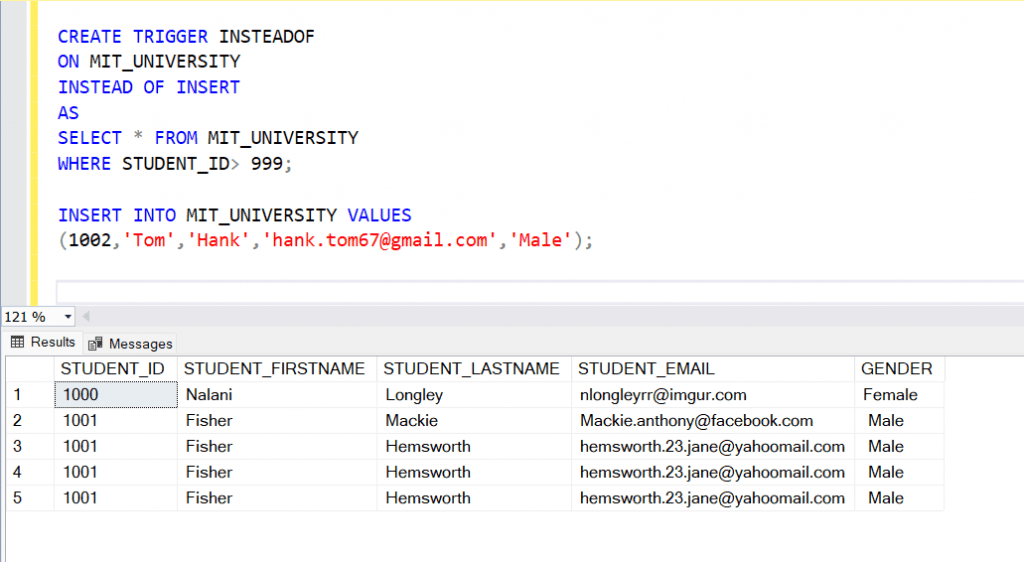Select the STUDENT_EMAIL column header
The width and height of the screenshot is (1024, 562).
tap(712, 369)
